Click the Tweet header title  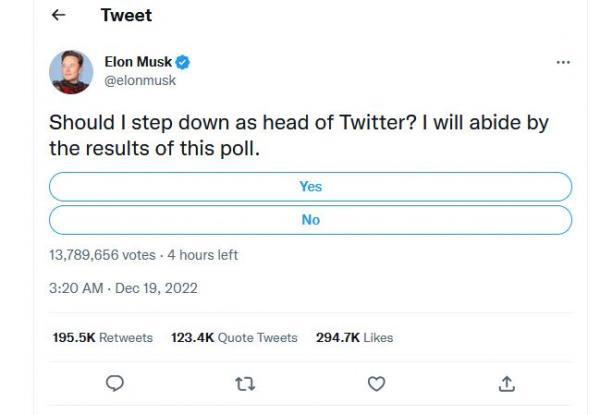pyautogui.click(x=127, y=16)
